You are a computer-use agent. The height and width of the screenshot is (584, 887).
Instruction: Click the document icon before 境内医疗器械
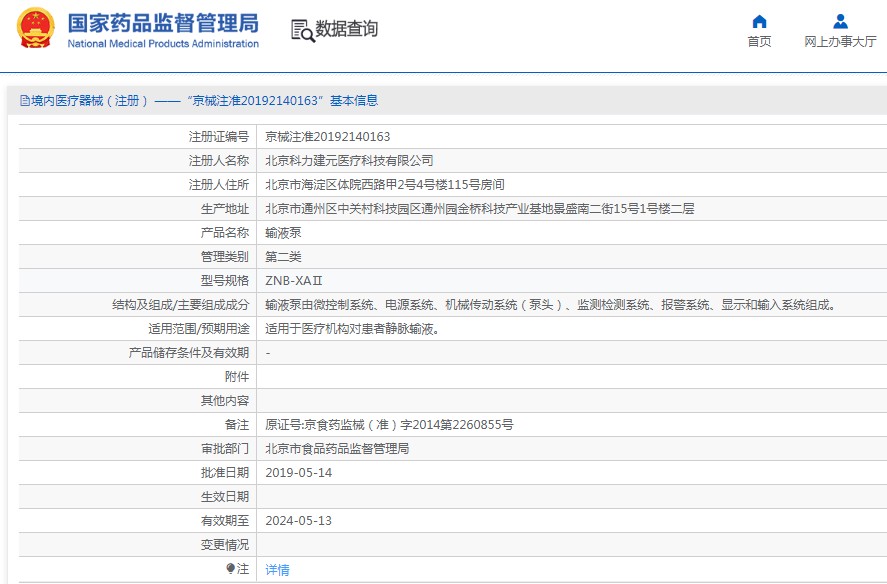[25, 101]
